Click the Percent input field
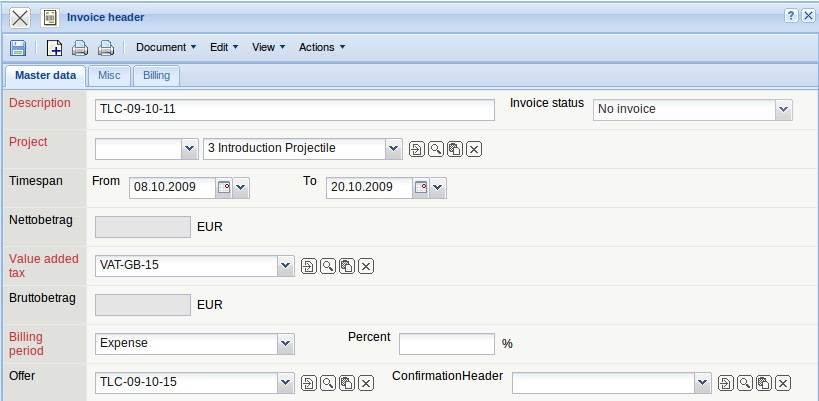 pos(446,343)
